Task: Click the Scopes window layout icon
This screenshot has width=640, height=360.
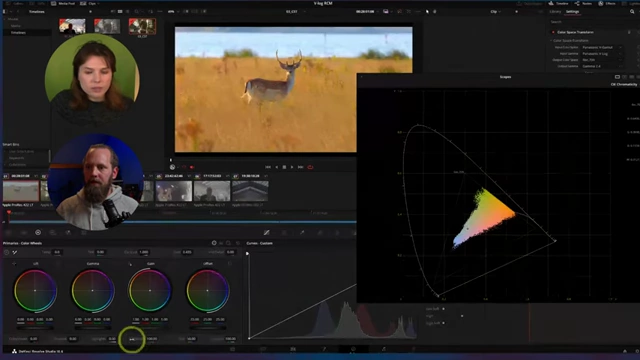Action: pos(617,77)
